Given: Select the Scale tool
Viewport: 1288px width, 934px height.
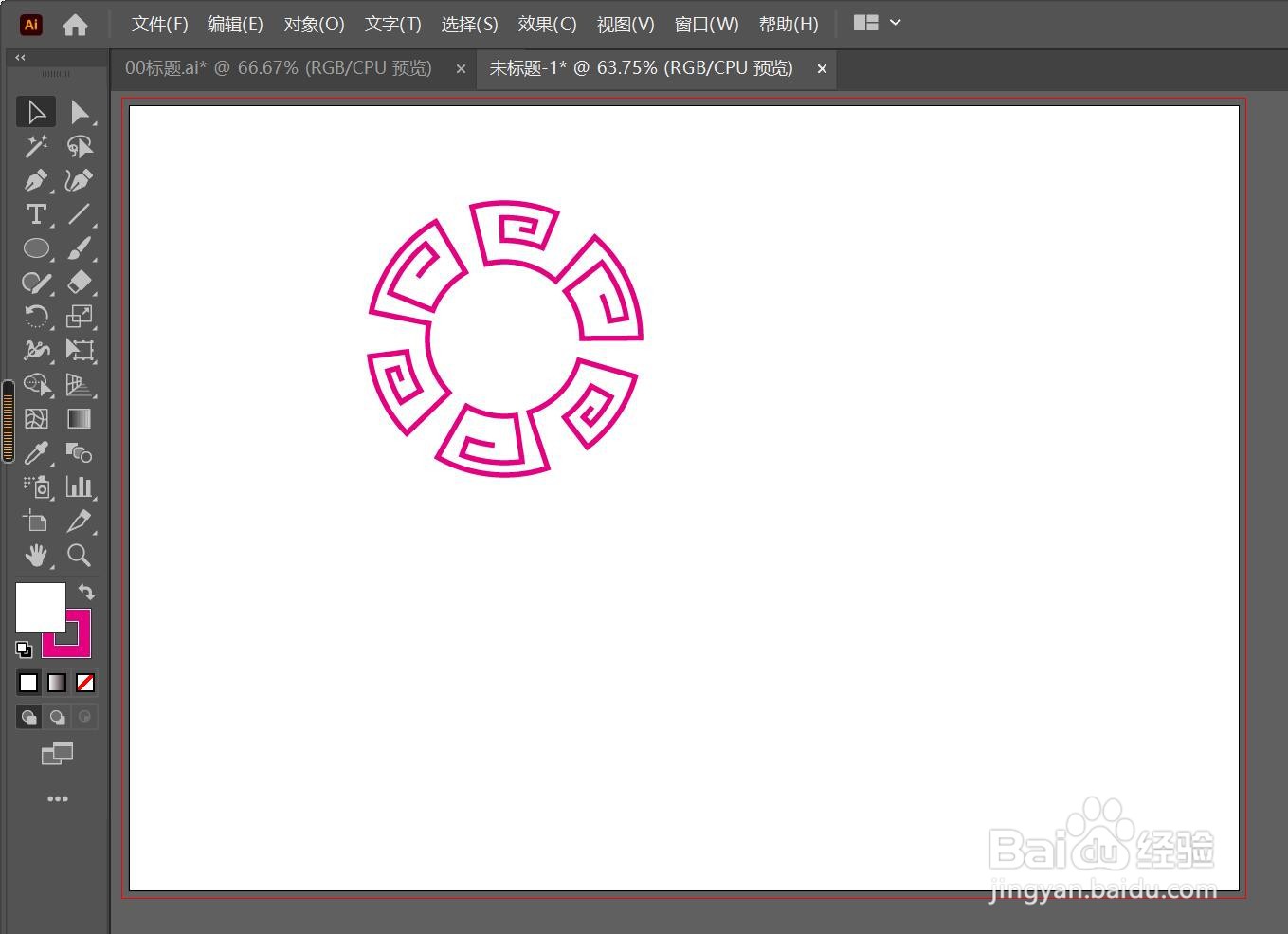Looking at the screenshot, I should click(80, 317).
